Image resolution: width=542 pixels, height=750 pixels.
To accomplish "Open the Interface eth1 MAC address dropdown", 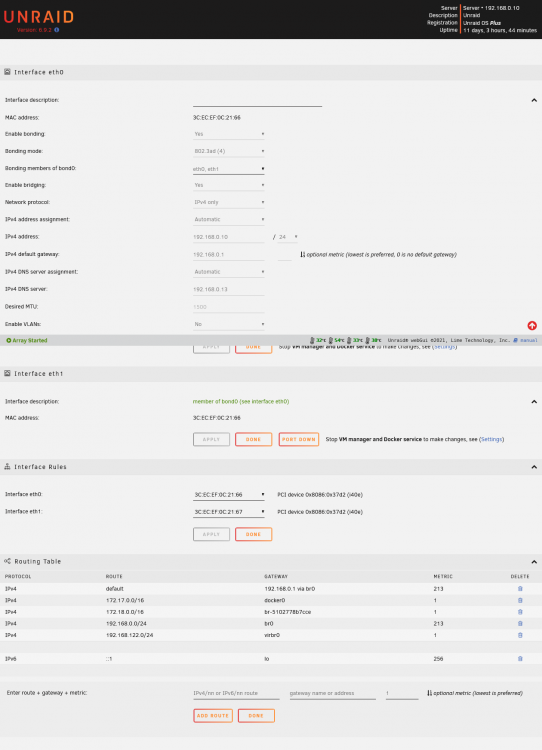I will (229, 512).
